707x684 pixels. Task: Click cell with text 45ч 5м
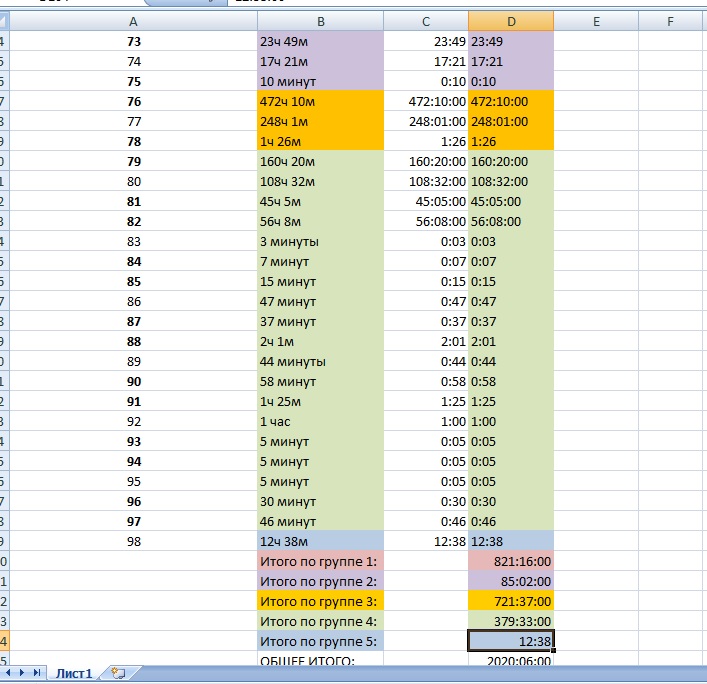[x=321, y=202]
